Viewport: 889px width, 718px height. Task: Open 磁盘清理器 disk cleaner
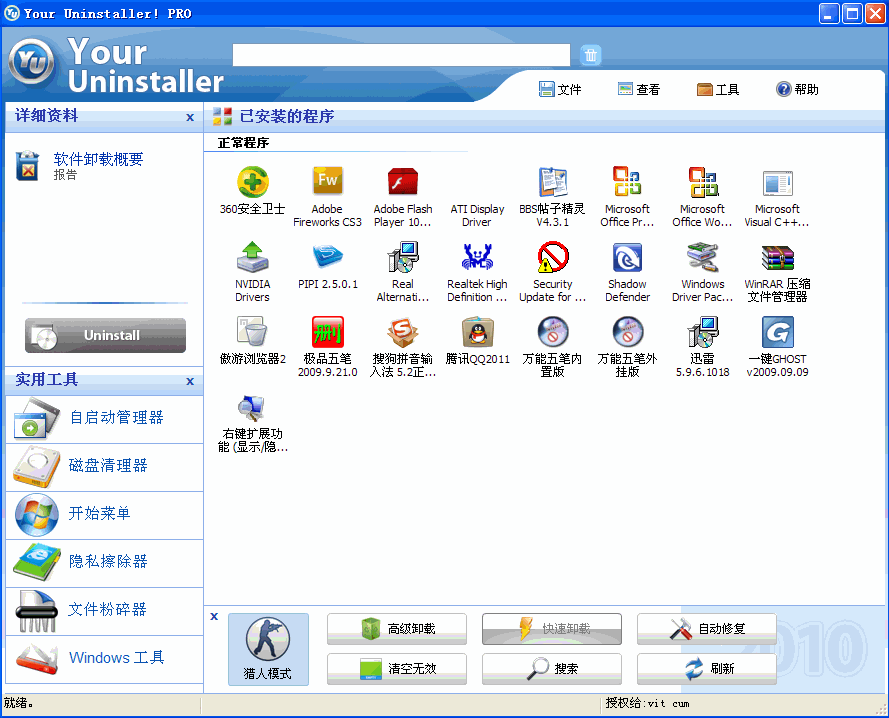pyautogui.click(x=104, y=467)
